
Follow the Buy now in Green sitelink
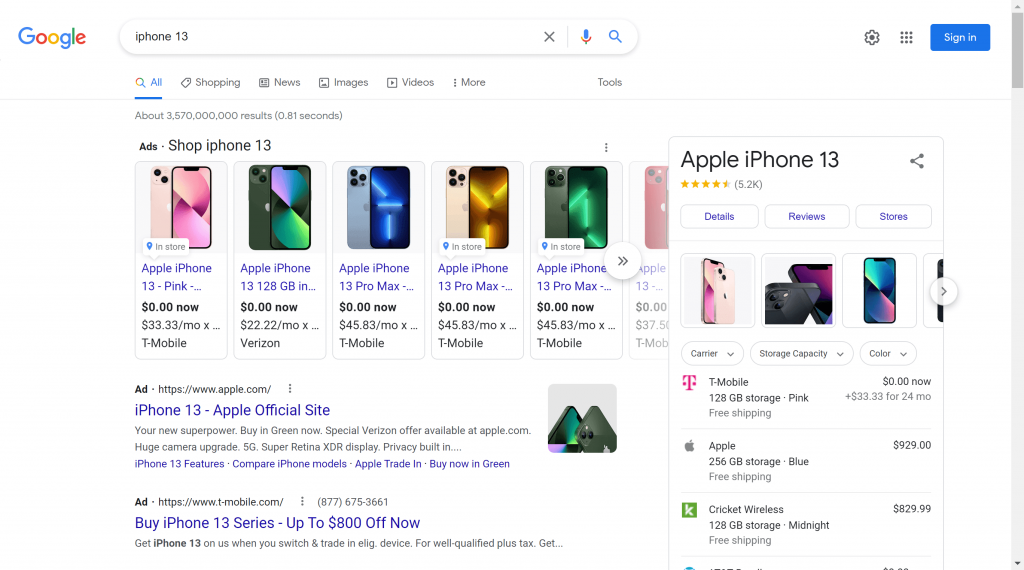click(469, 464)
